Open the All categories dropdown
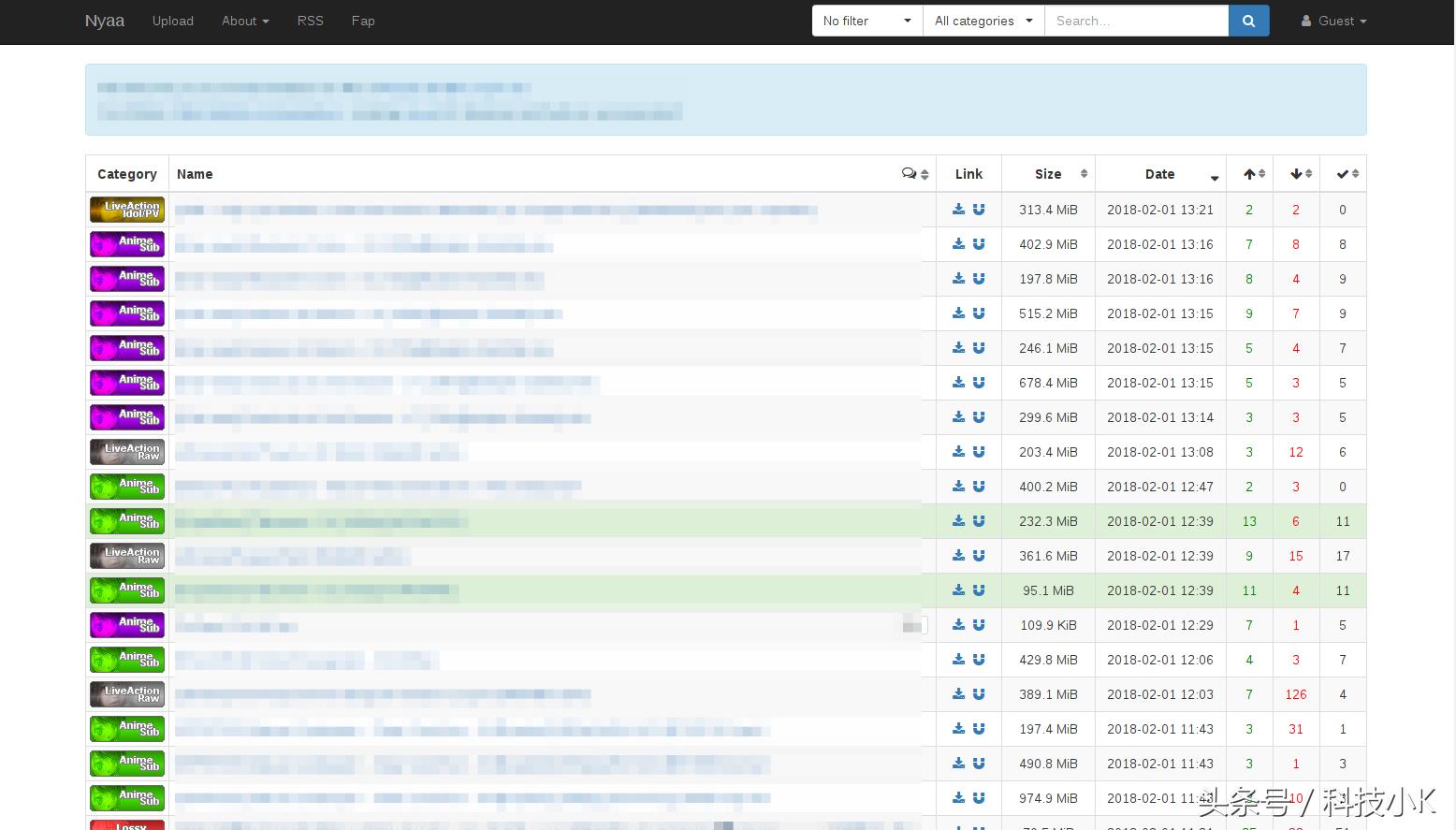 click(983, 21)
